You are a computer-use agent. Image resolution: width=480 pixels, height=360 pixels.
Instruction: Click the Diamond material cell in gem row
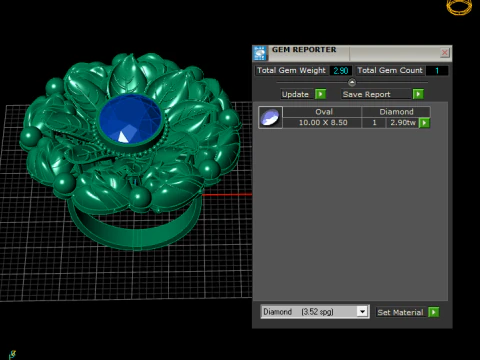[396, 112]
